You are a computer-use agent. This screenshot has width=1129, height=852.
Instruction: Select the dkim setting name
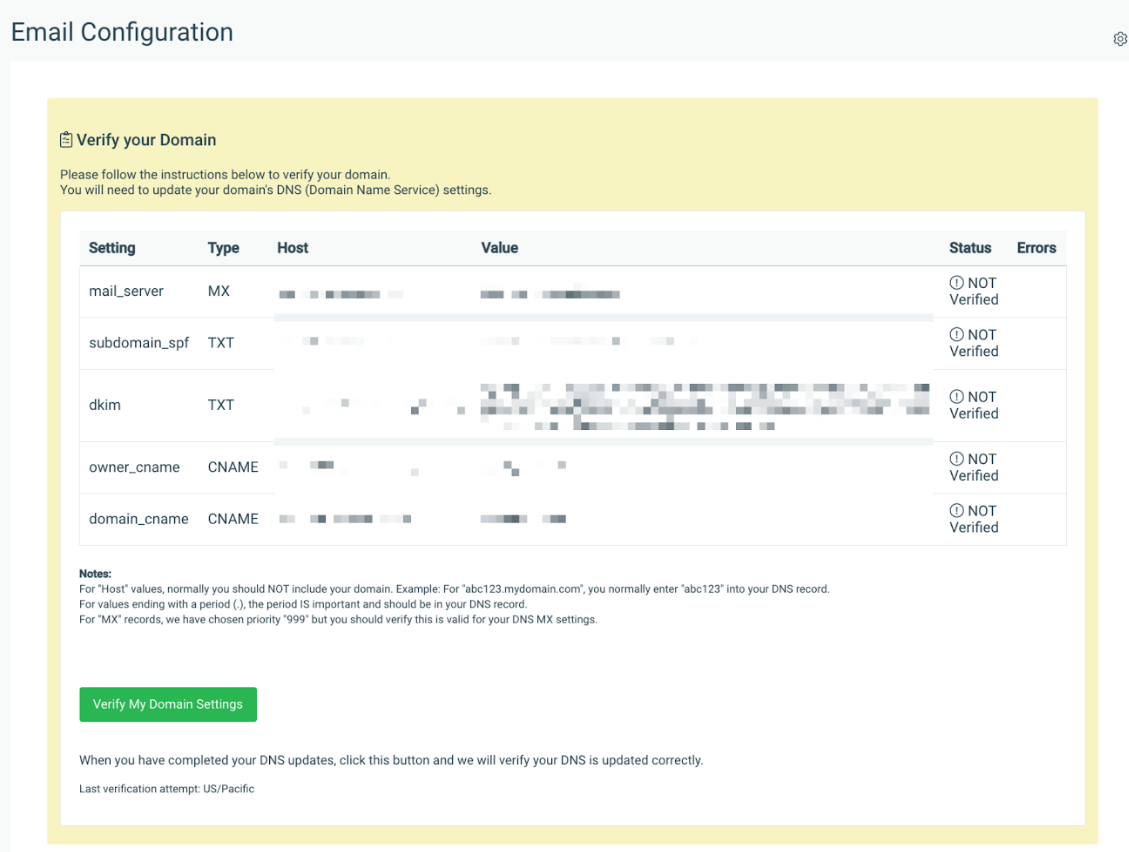pos(104,405)
